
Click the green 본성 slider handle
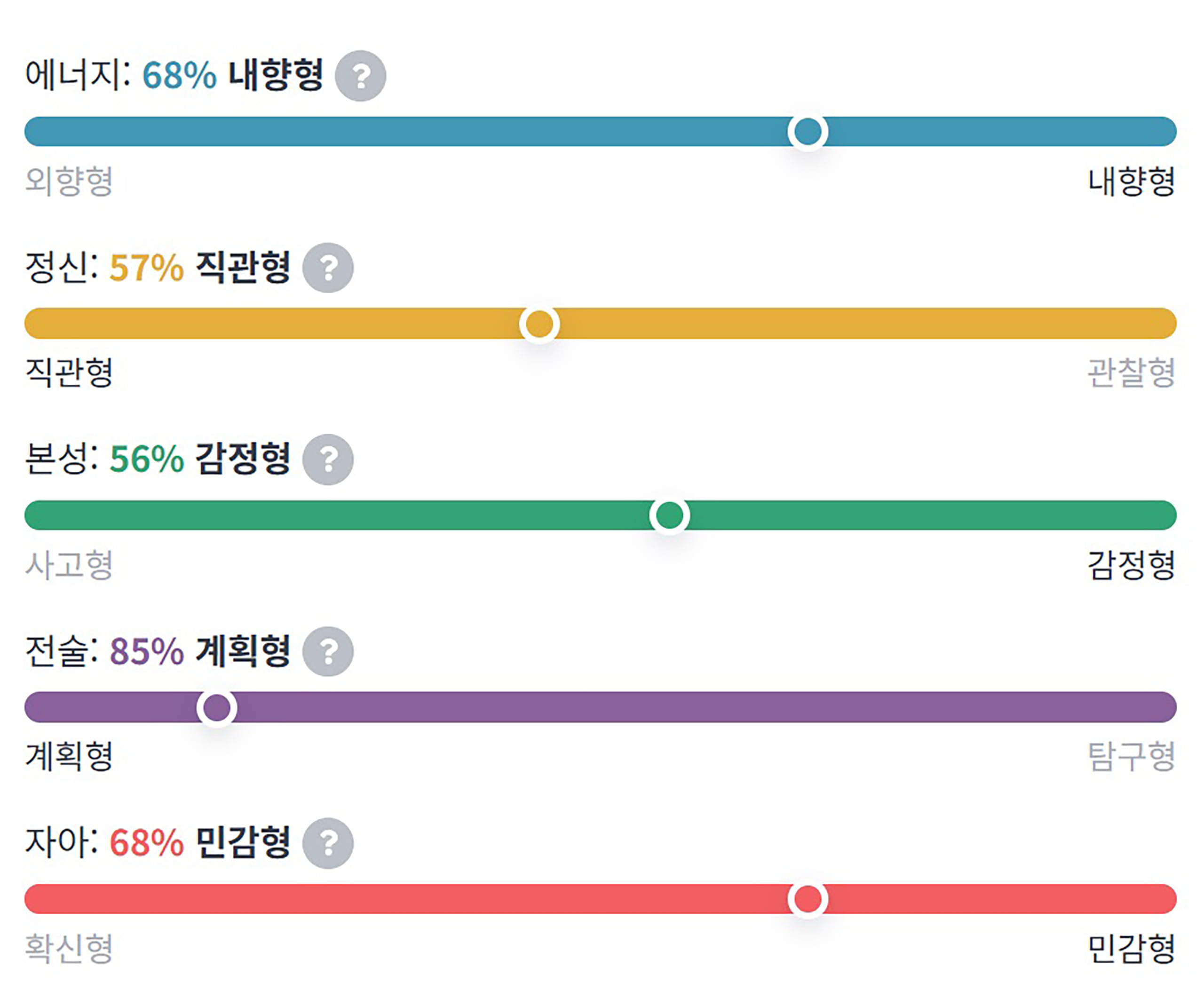pos(669,515)
